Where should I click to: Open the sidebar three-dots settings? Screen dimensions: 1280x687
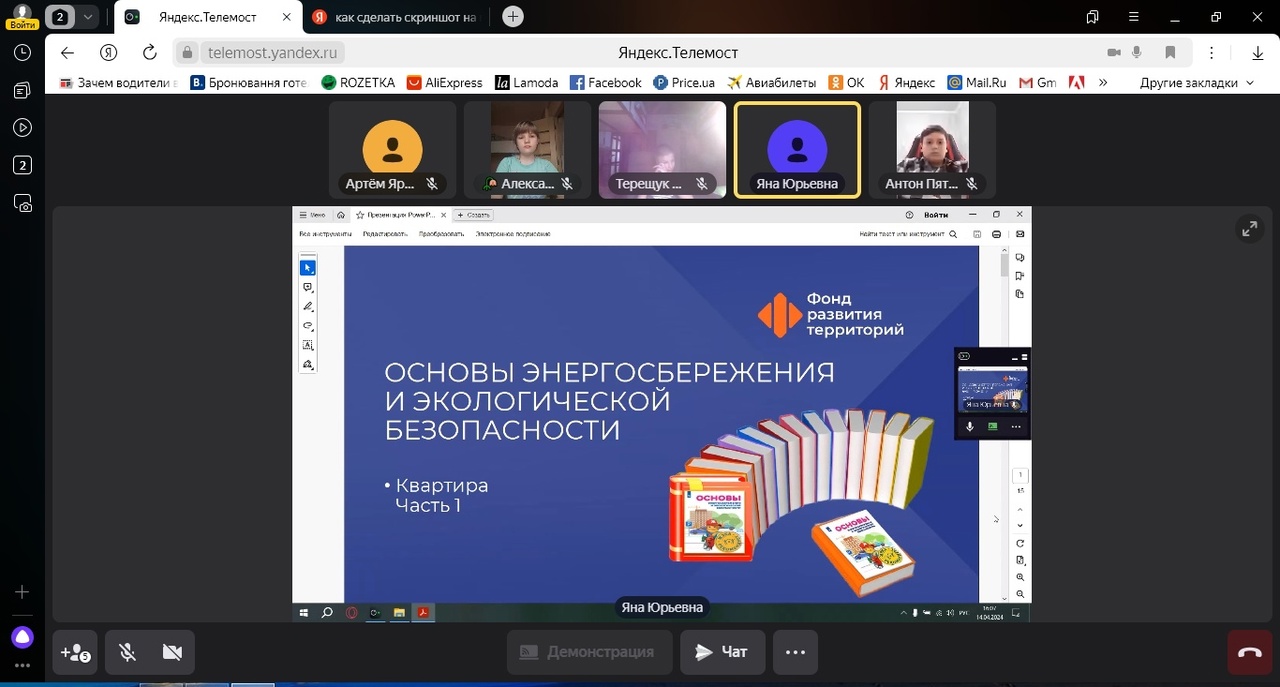(x=22, y=665)
